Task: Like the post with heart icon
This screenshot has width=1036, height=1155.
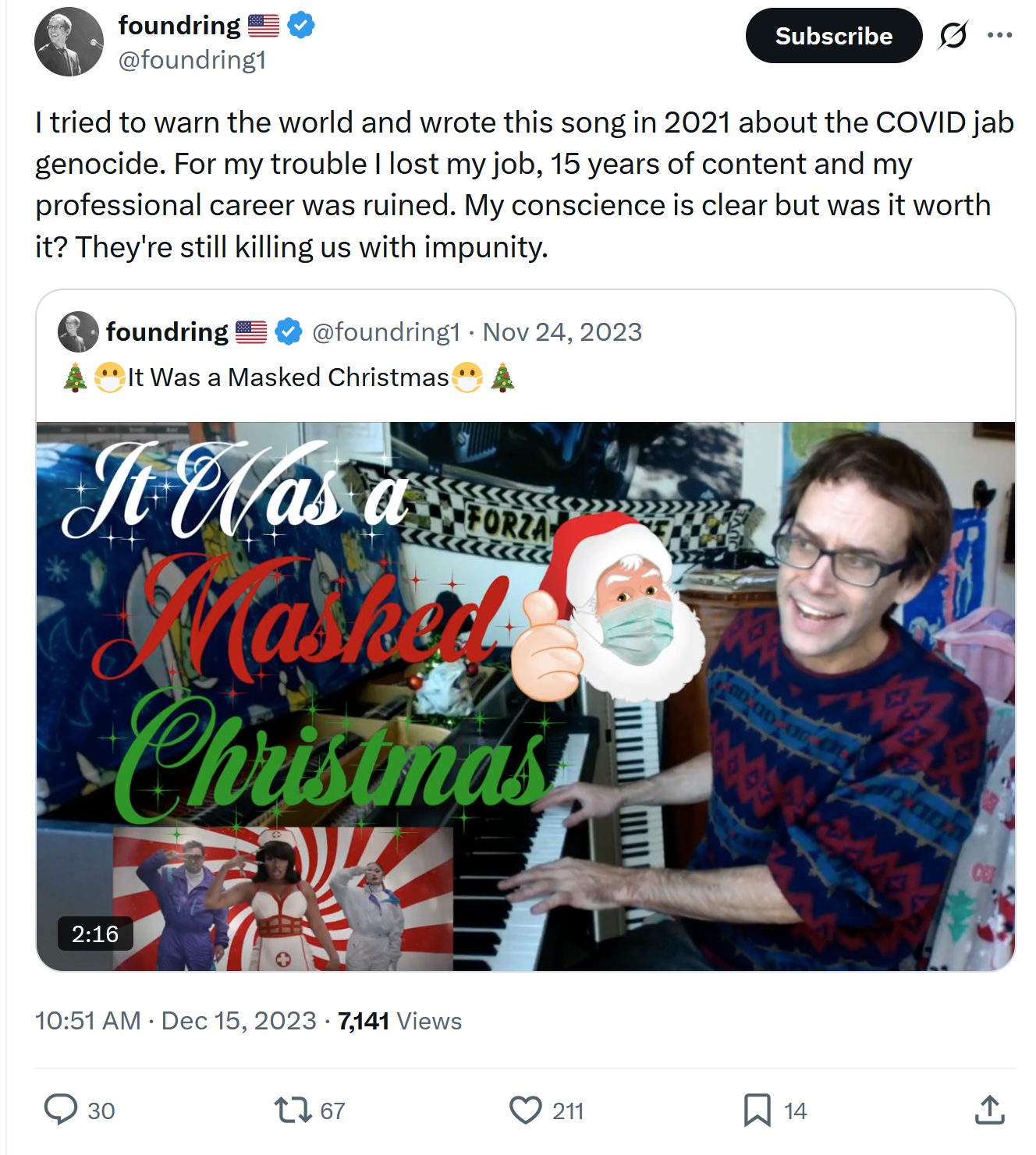Action: point(525,1110)
